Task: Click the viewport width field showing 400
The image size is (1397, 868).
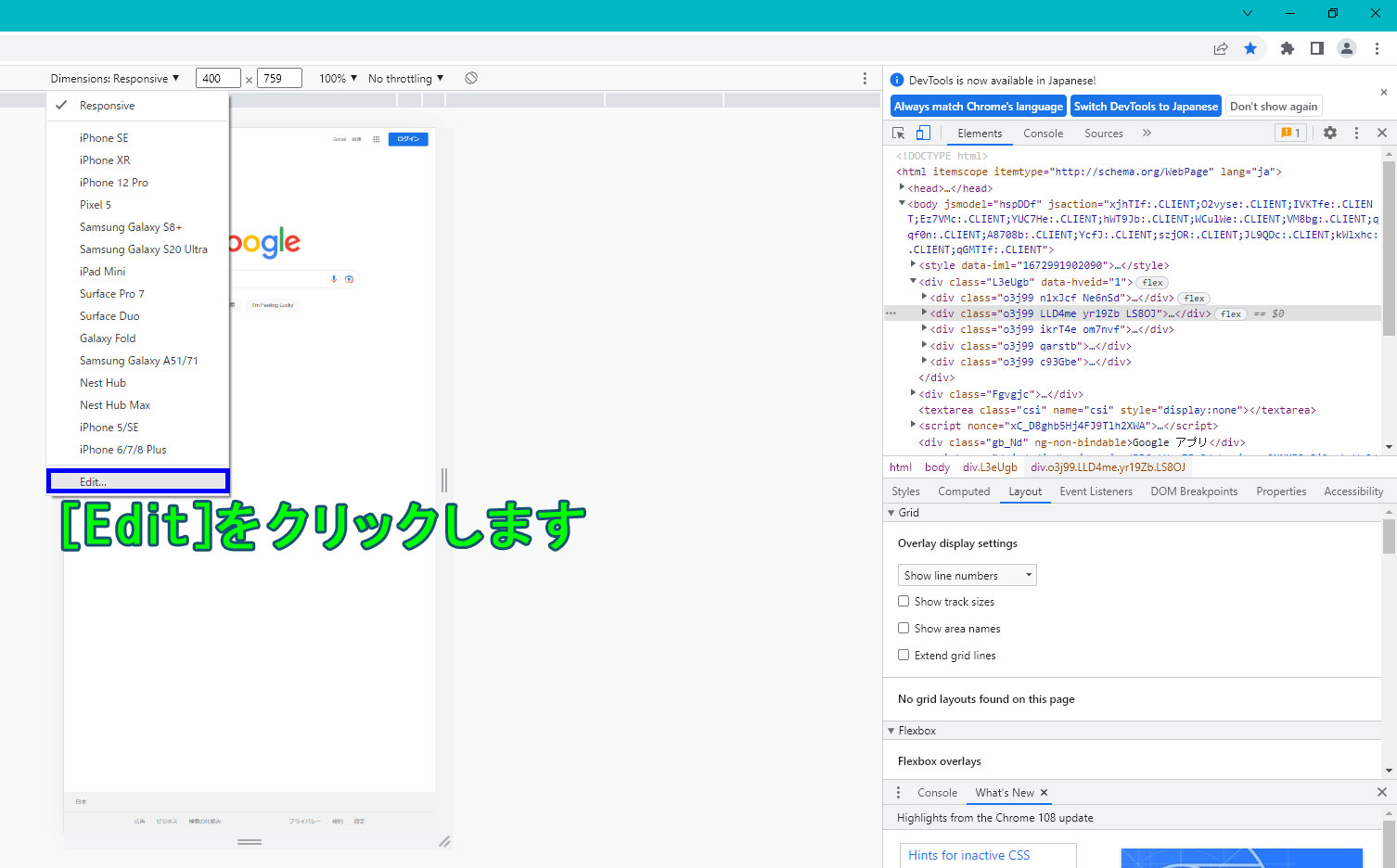Action: [218, 78]
